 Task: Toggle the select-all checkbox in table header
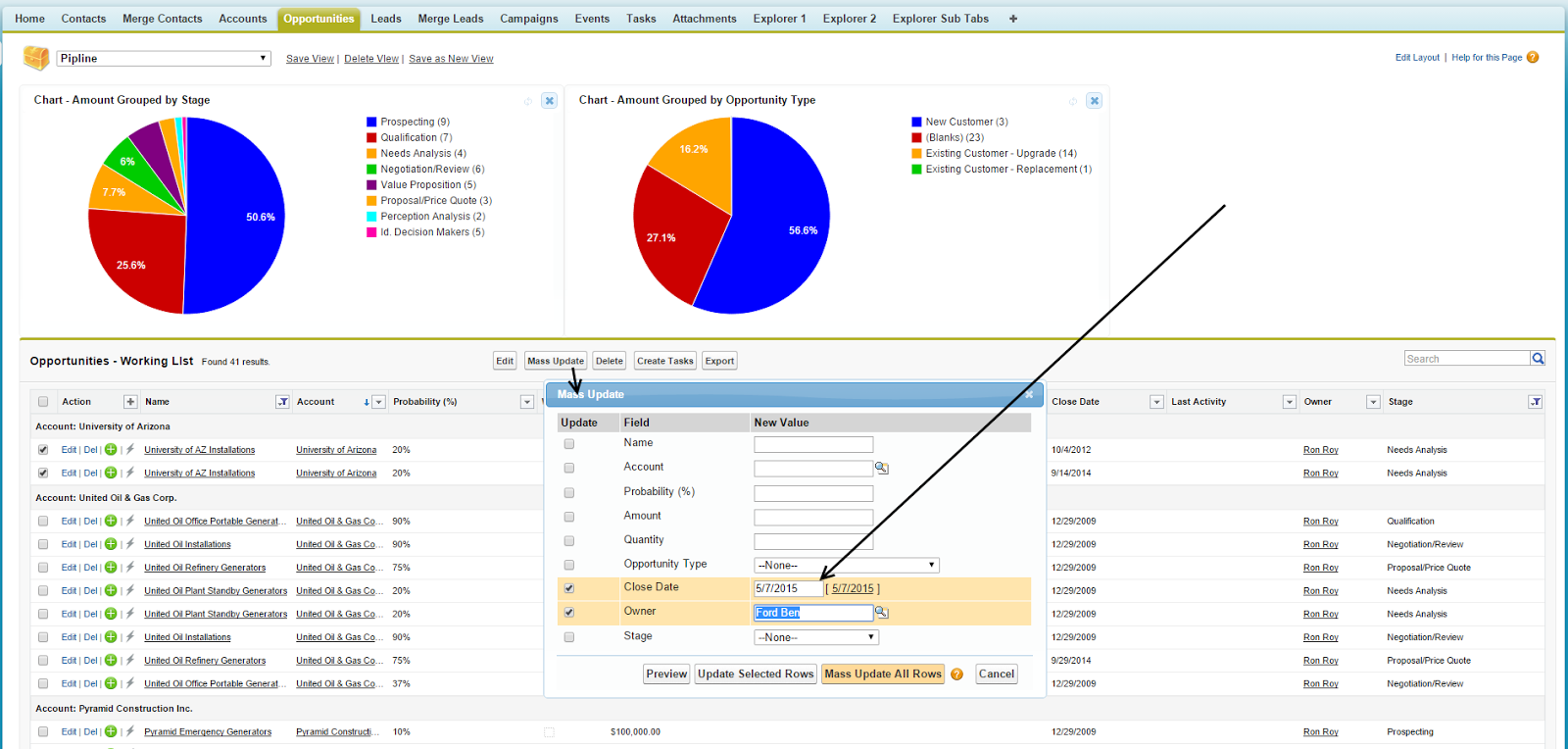[x=43, y=402]
